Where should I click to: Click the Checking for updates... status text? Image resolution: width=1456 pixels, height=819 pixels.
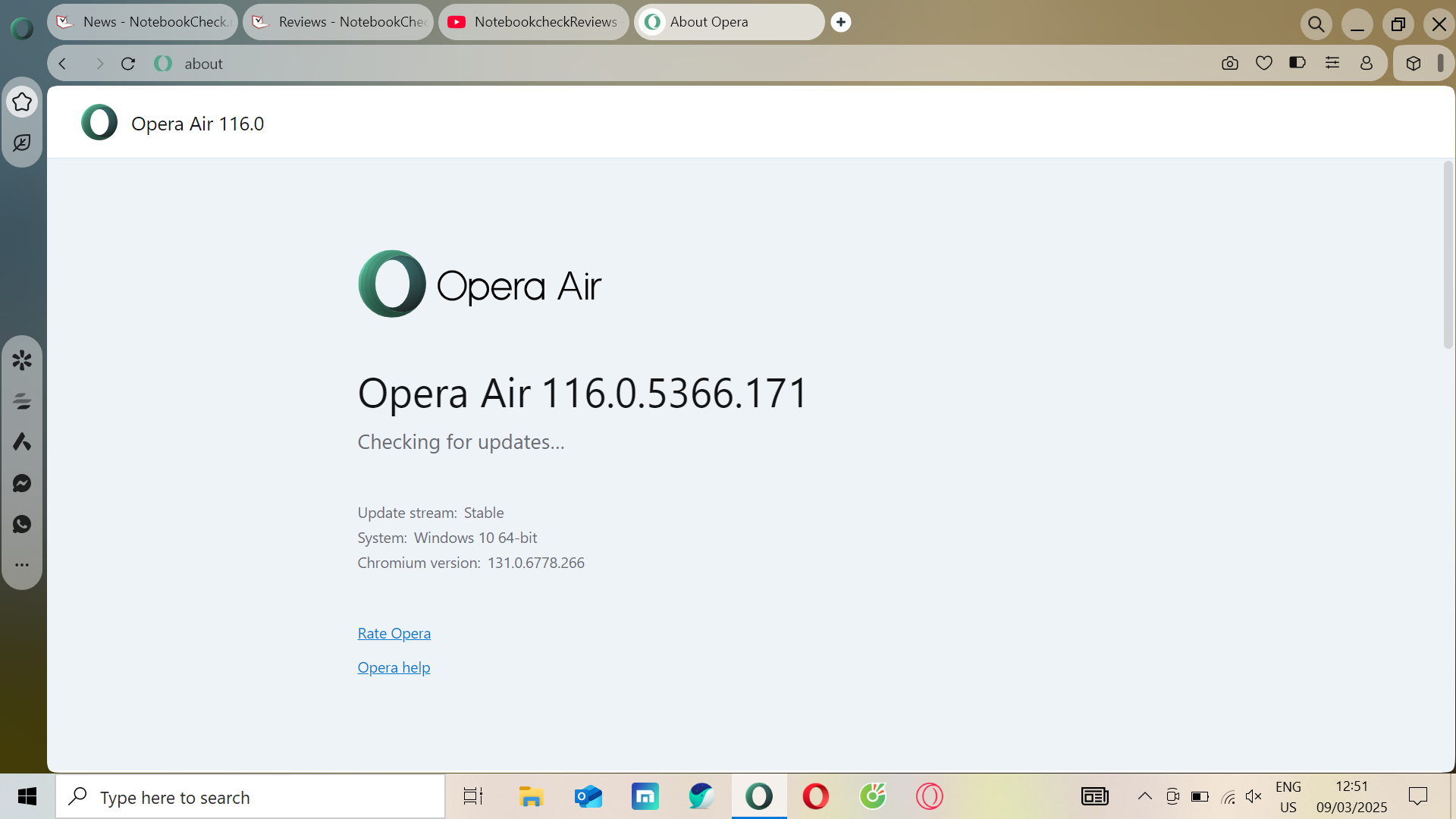[x=461, y=442]
